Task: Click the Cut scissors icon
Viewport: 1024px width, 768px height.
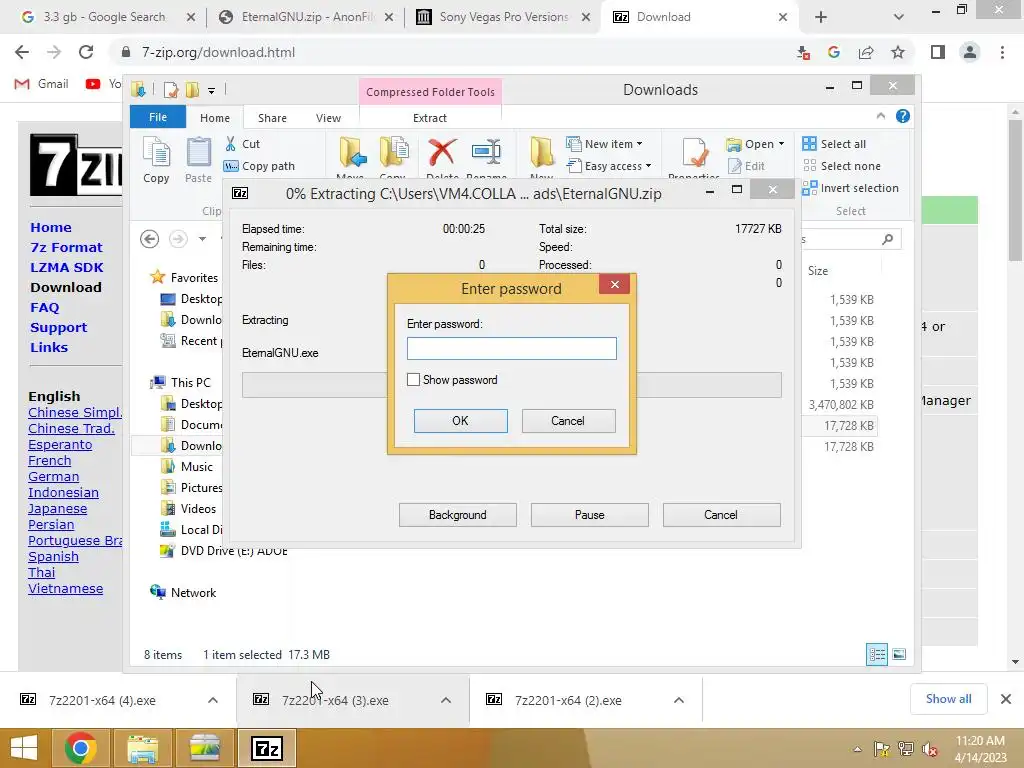Action: [x=231, y=144]
